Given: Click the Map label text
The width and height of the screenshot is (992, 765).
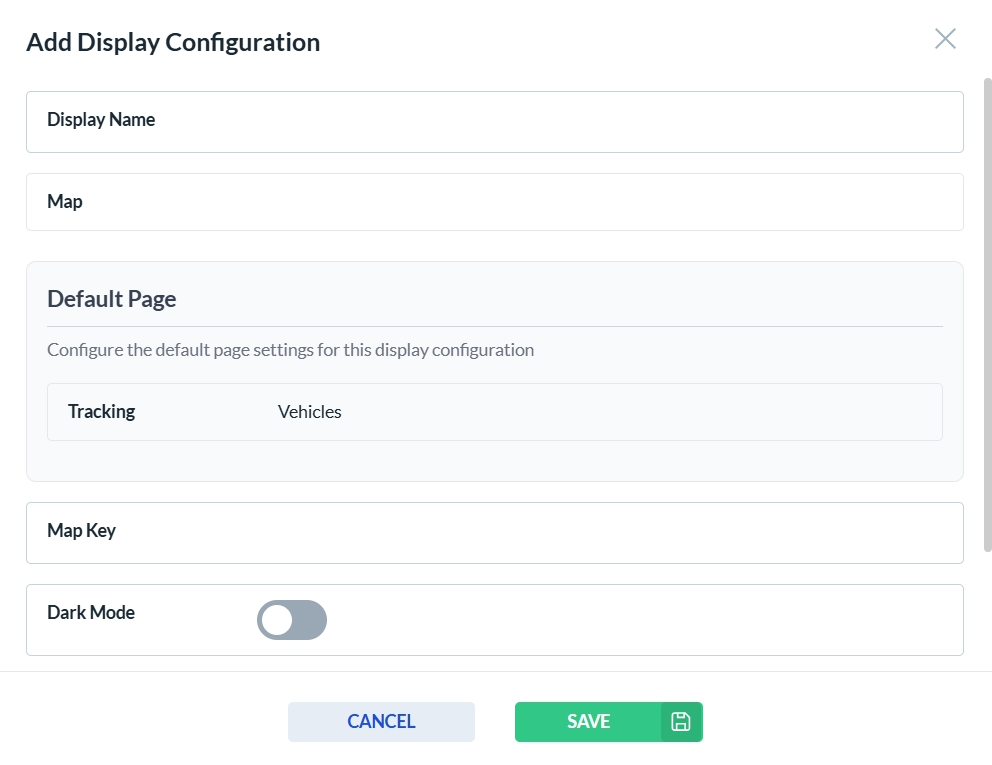Looking at the screenshot, I should (65, 202).
